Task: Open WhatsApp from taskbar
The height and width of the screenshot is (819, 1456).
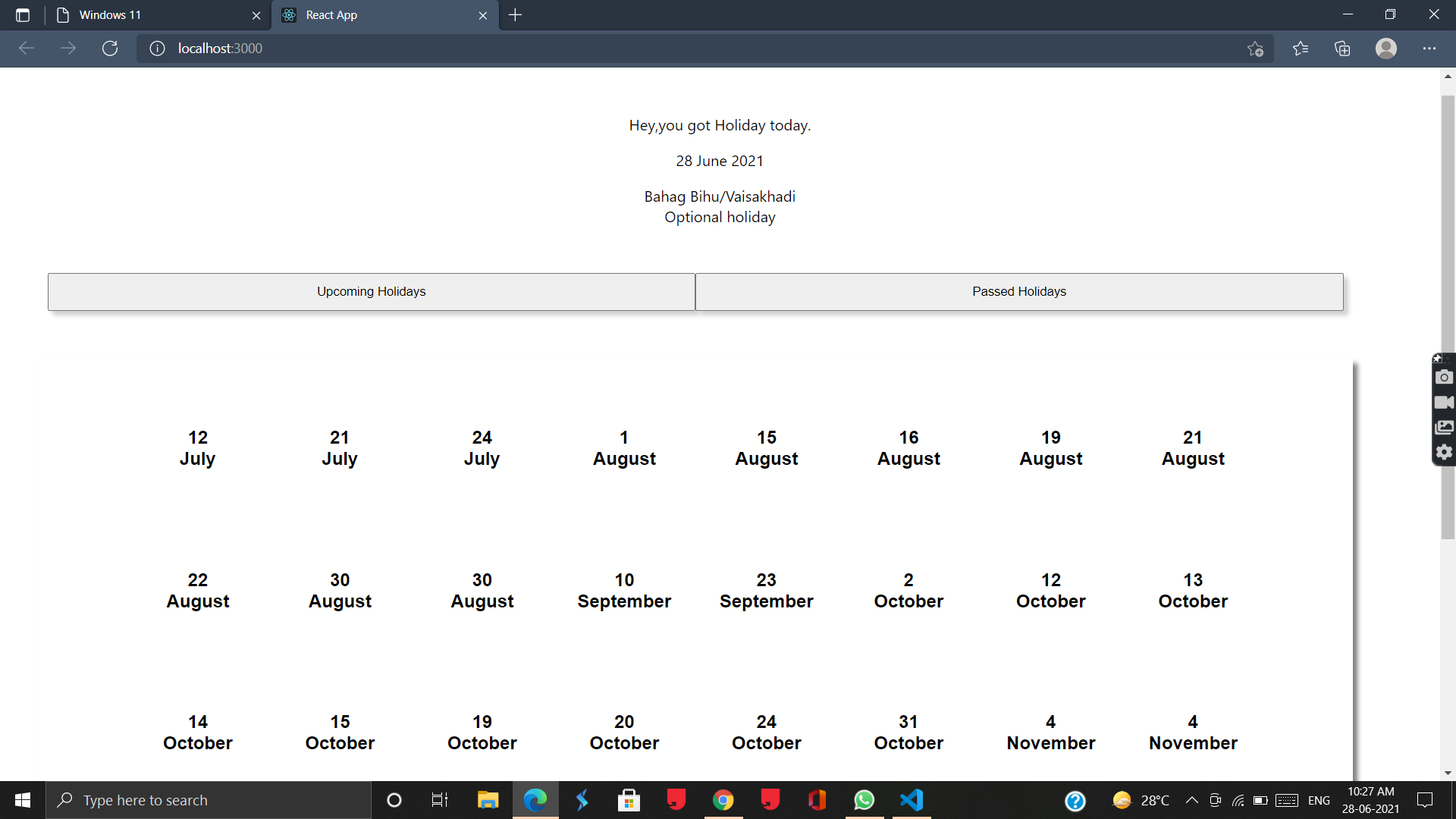Action: point(864,800)
